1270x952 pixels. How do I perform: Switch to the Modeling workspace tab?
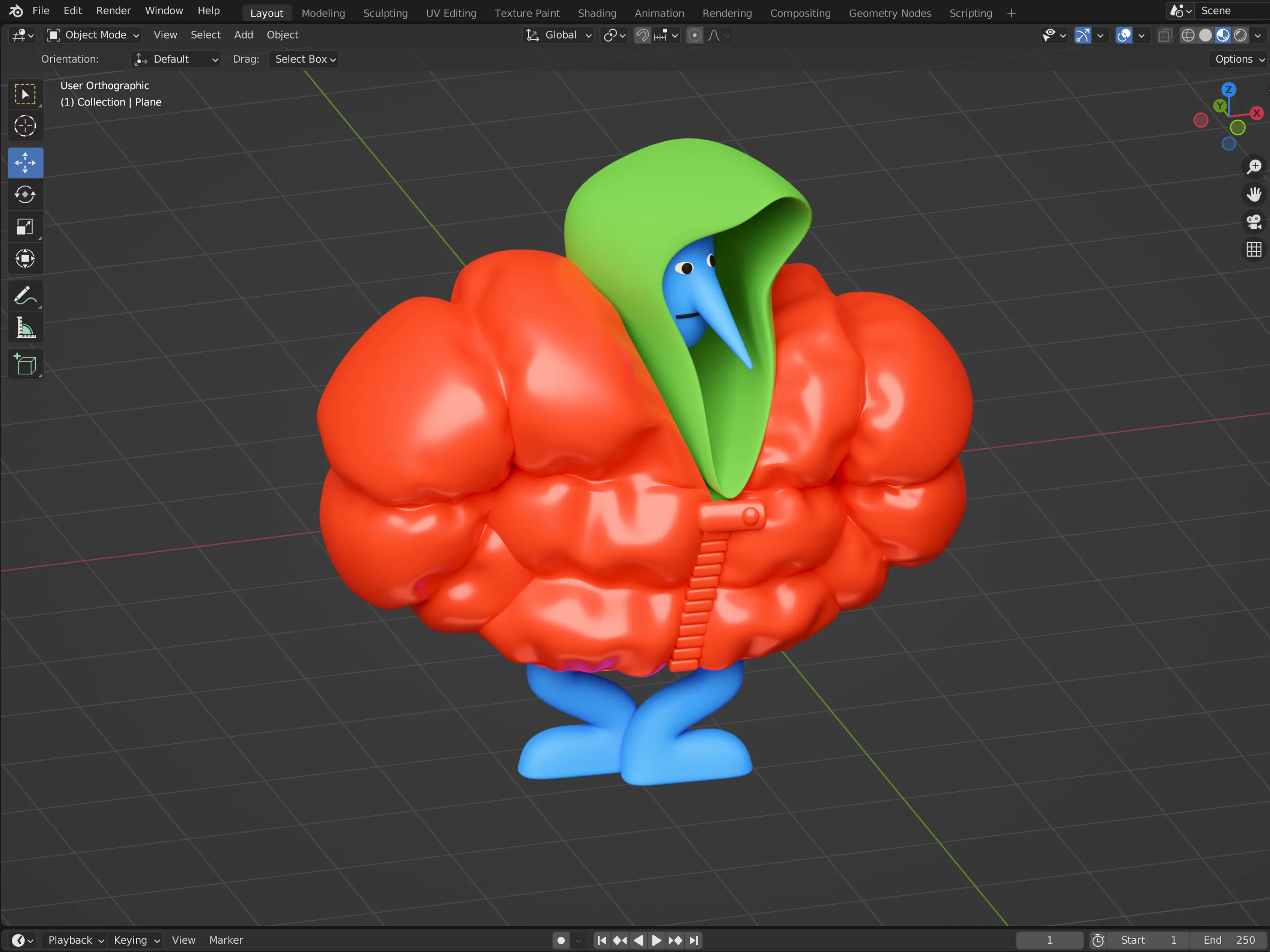(323, 13)
